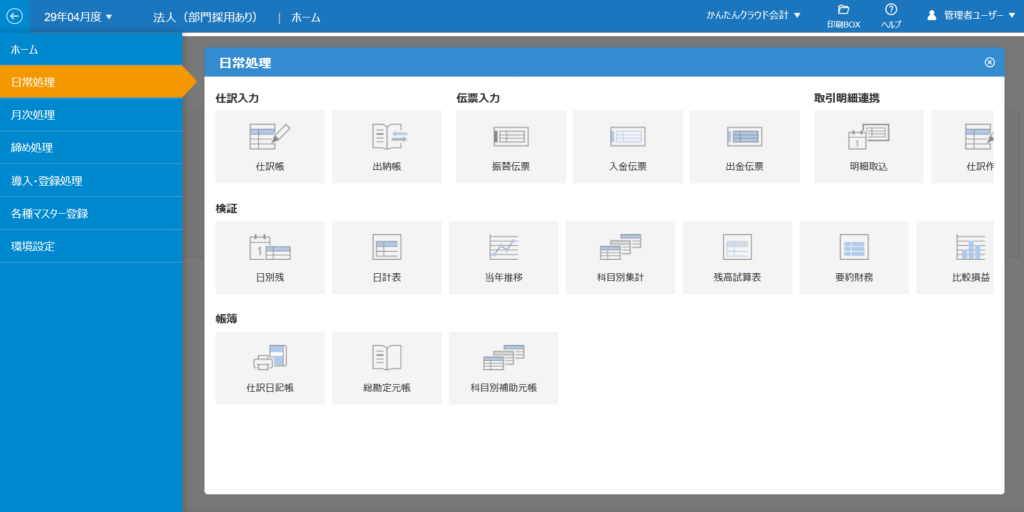This screenshot has height=512, width=1024.
Task: Open the 科目別集計 account totals tile
Action: pyautogui.click(x=620, y=258)
